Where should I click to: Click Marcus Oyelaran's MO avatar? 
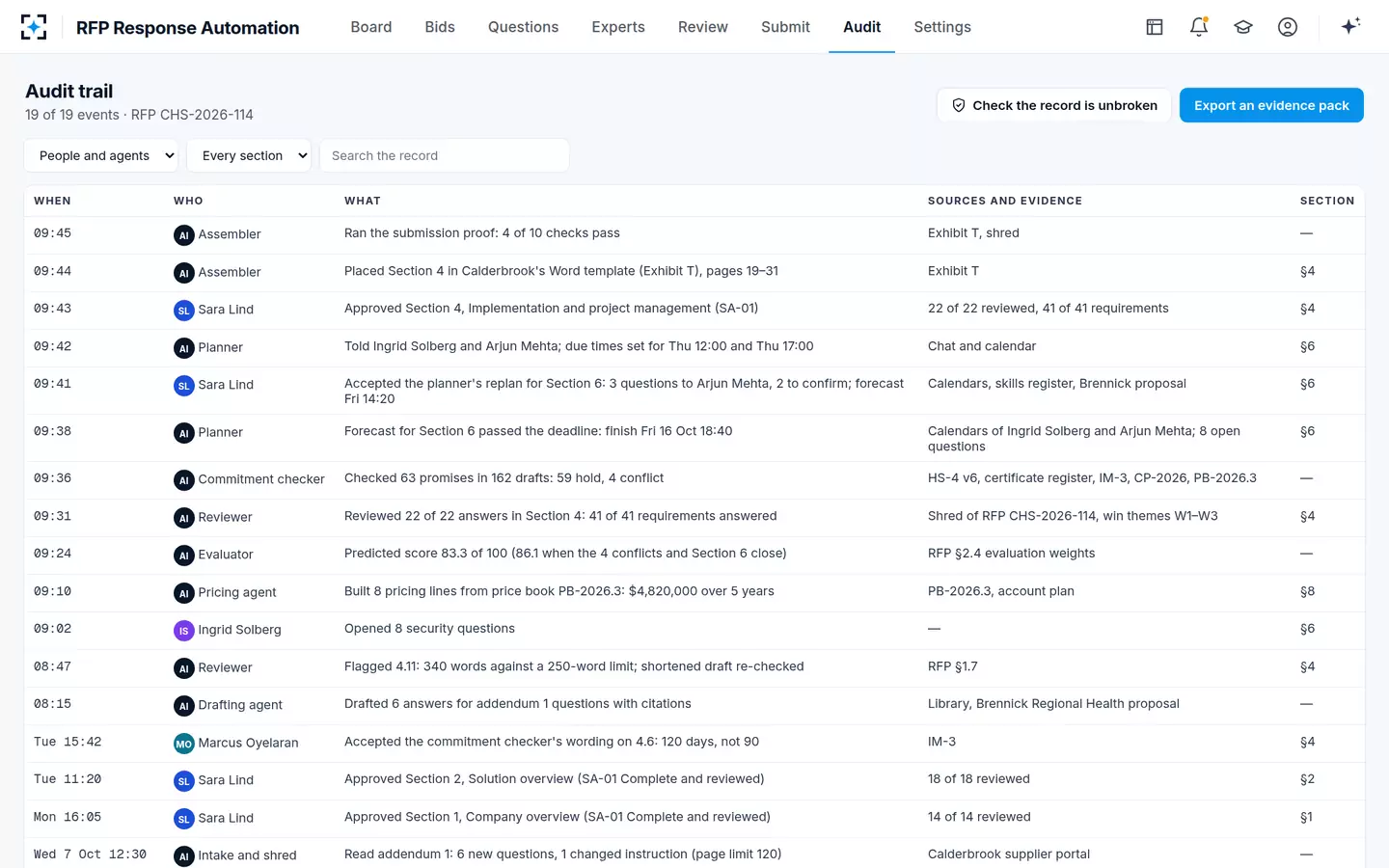183,743
